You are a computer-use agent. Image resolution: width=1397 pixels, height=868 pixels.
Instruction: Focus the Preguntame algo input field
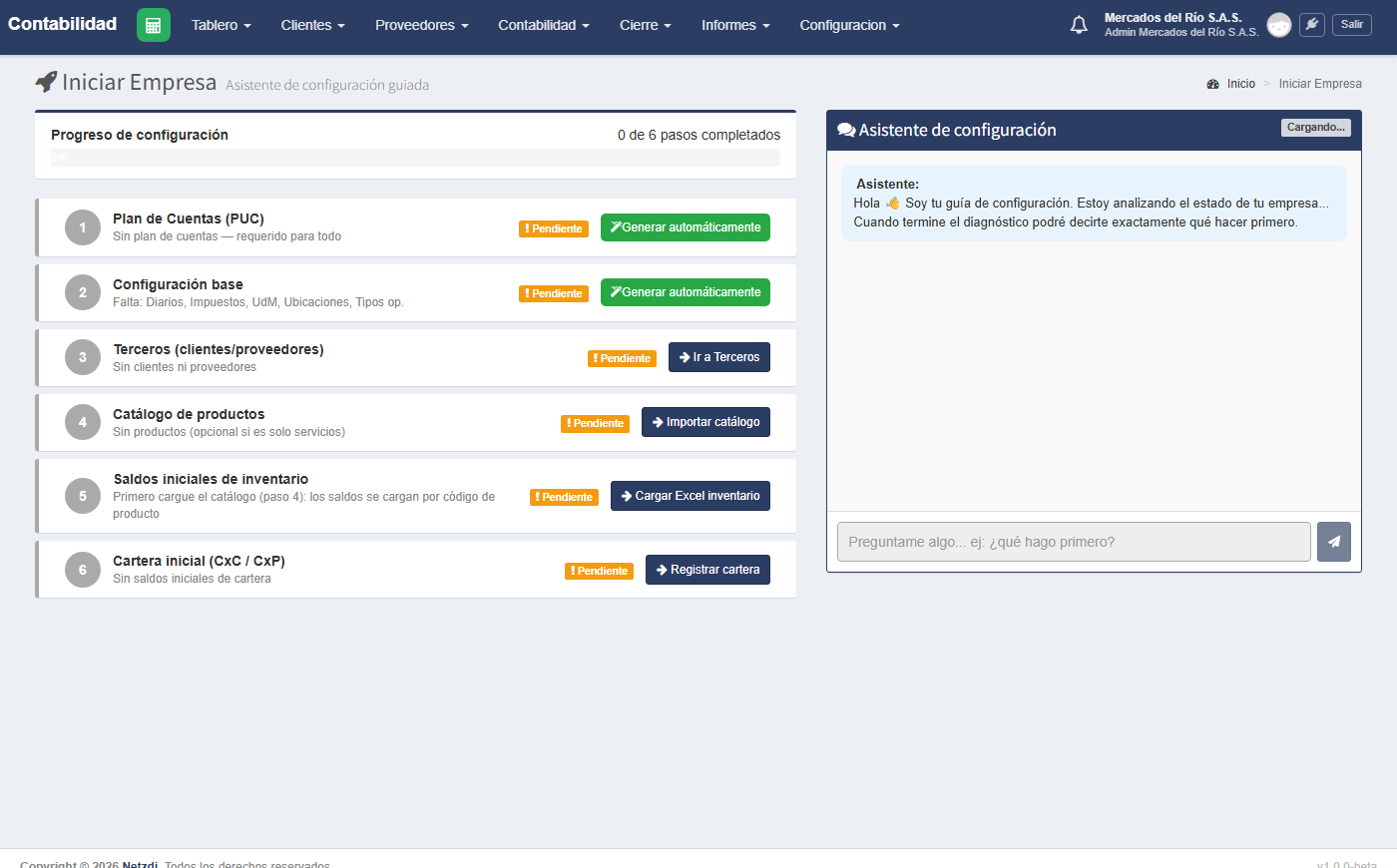(1074, 542)
